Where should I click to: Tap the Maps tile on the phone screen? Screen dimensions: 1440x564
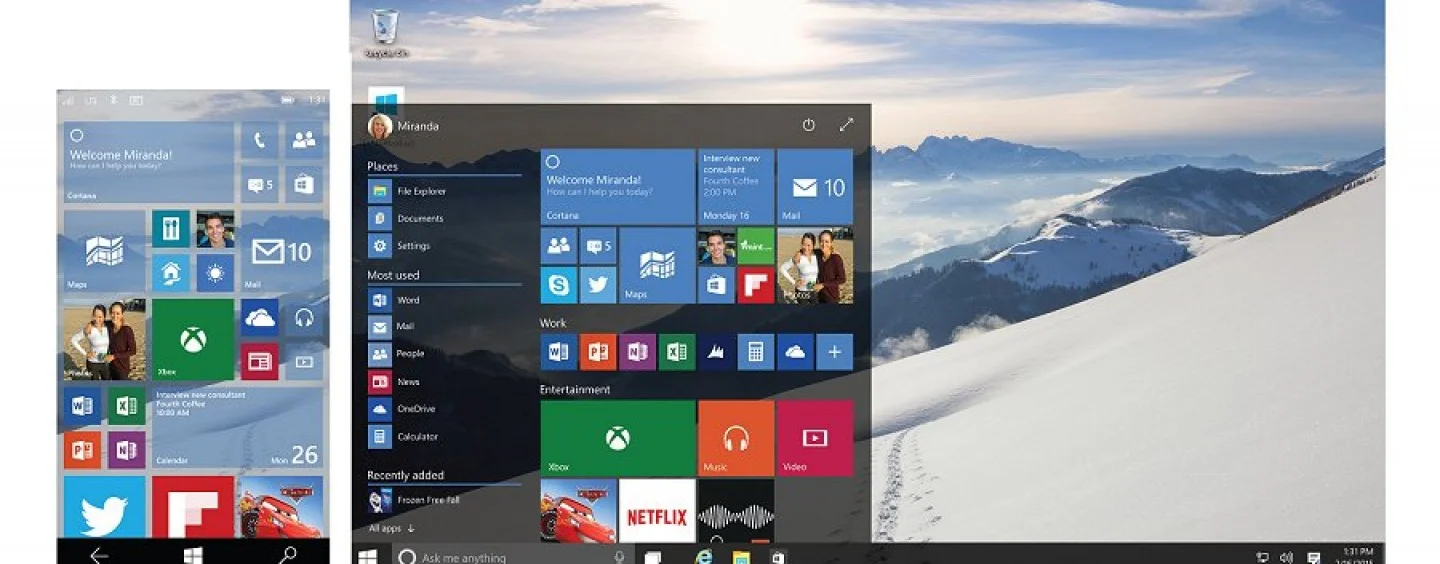point(104,251)
